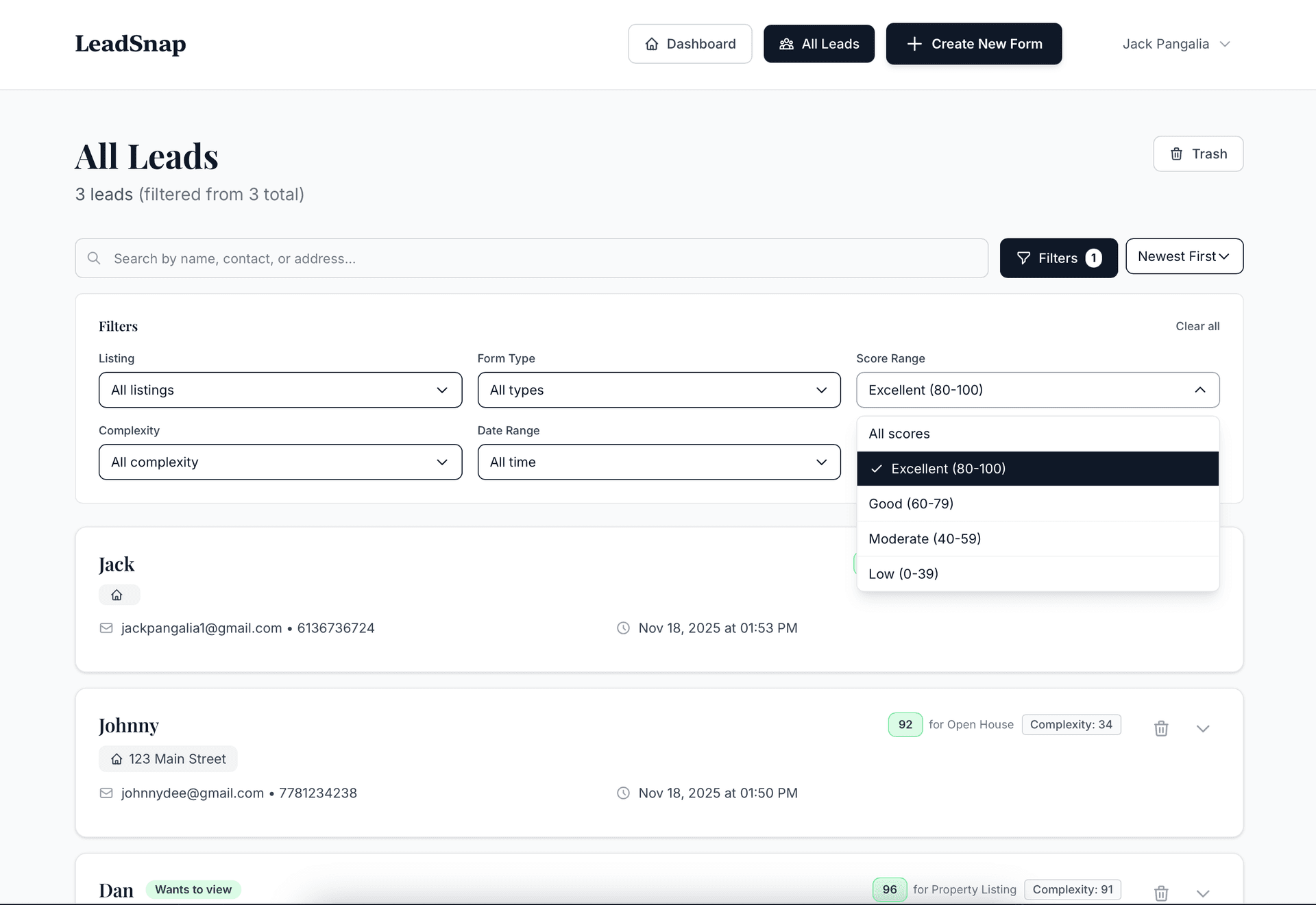This screenshot has height=905, width=1316.
Task: Click the funnel icon on Filters button
Action: [x=1023, y=258]
